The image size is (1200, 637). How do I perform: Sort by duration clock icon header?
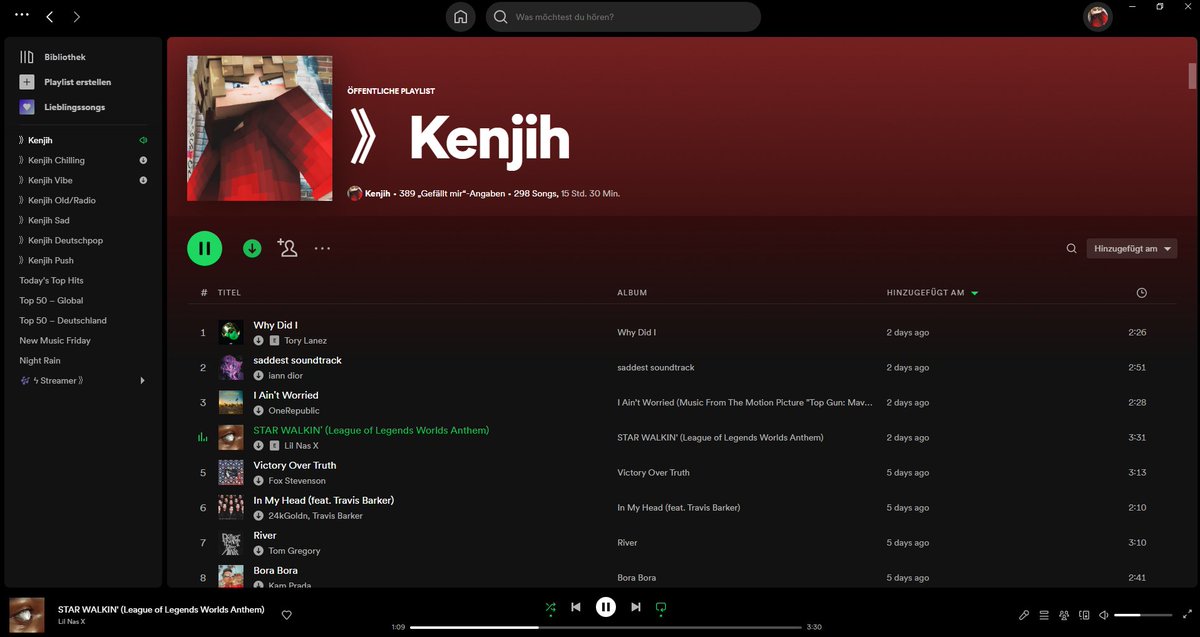pos(1142,293)
